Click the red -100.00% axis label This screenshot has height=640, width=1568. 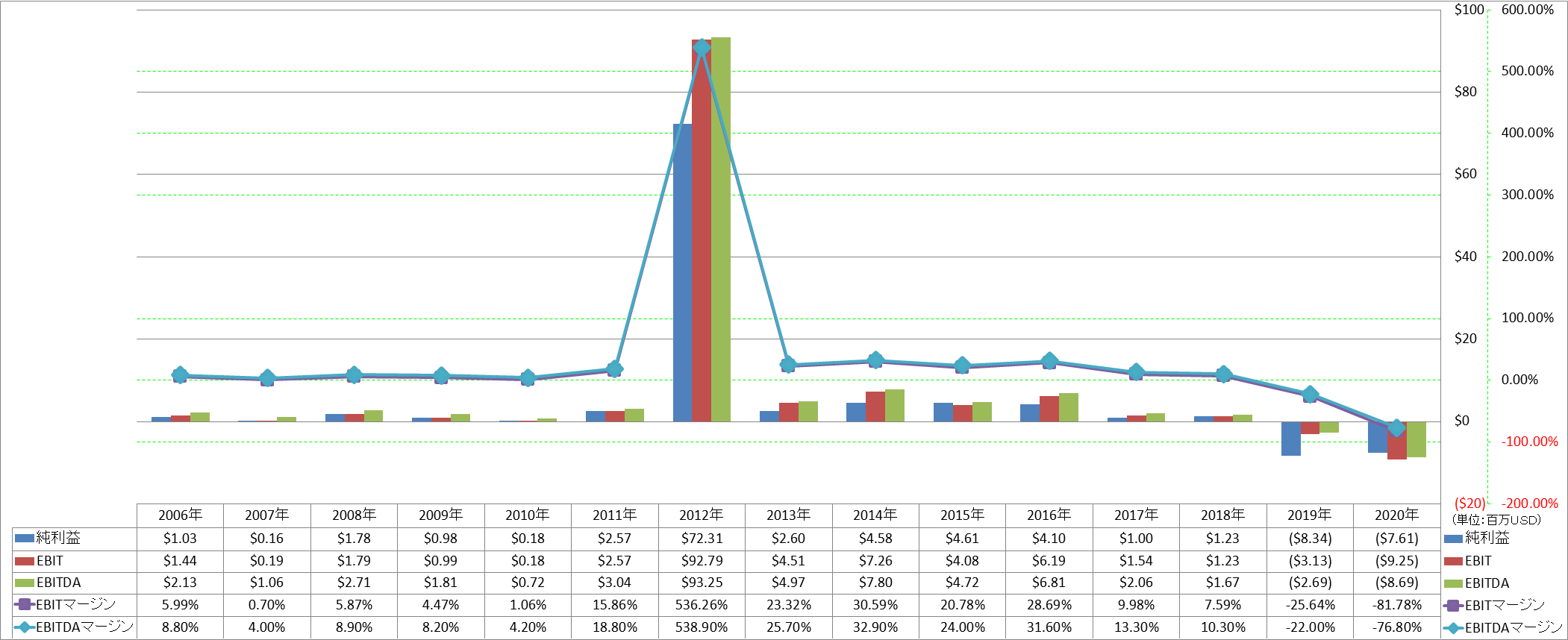[1530, 442]
